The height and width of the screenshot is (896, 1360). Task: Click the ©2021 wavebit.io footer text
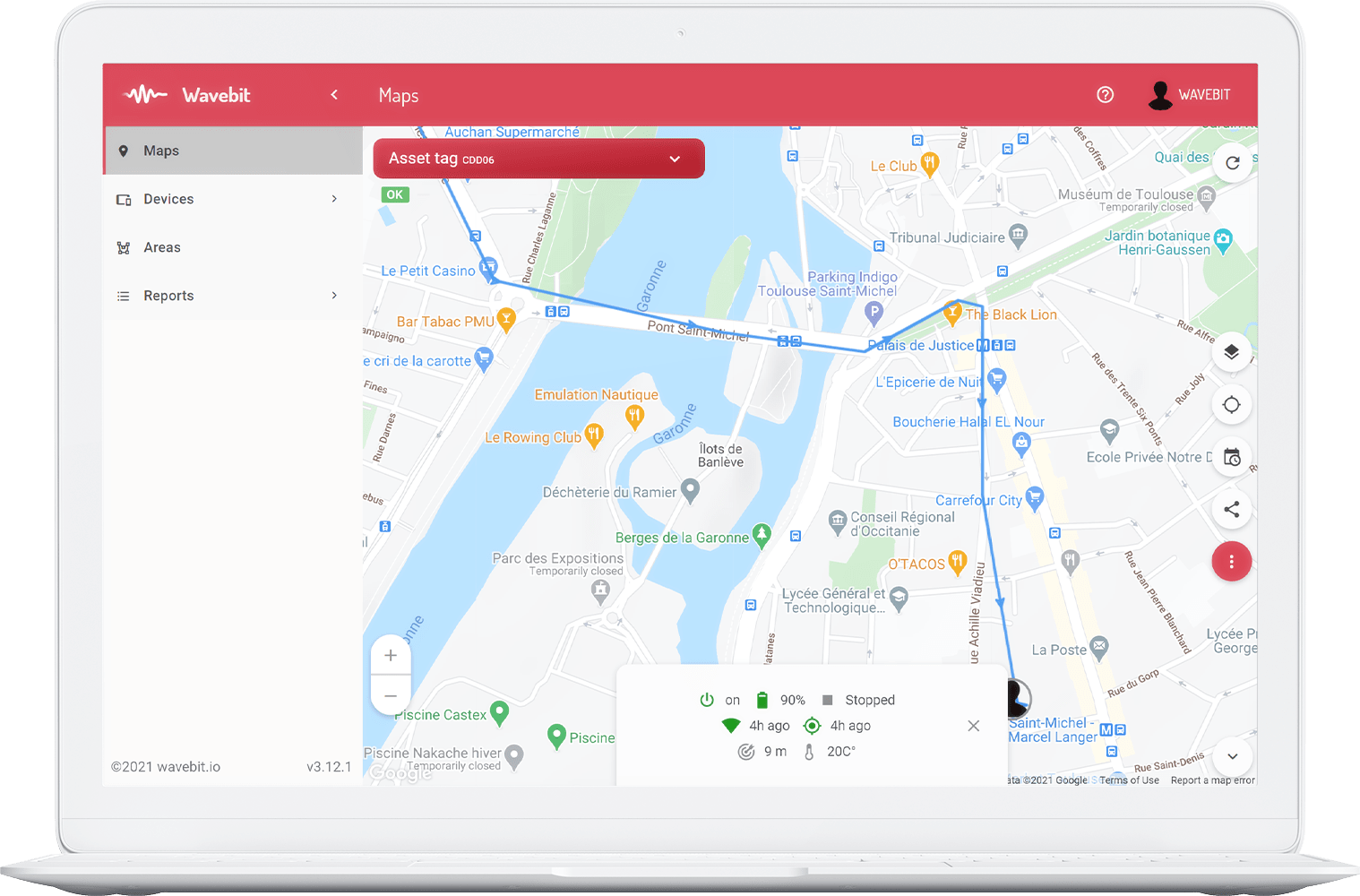[x=166, y=767]
